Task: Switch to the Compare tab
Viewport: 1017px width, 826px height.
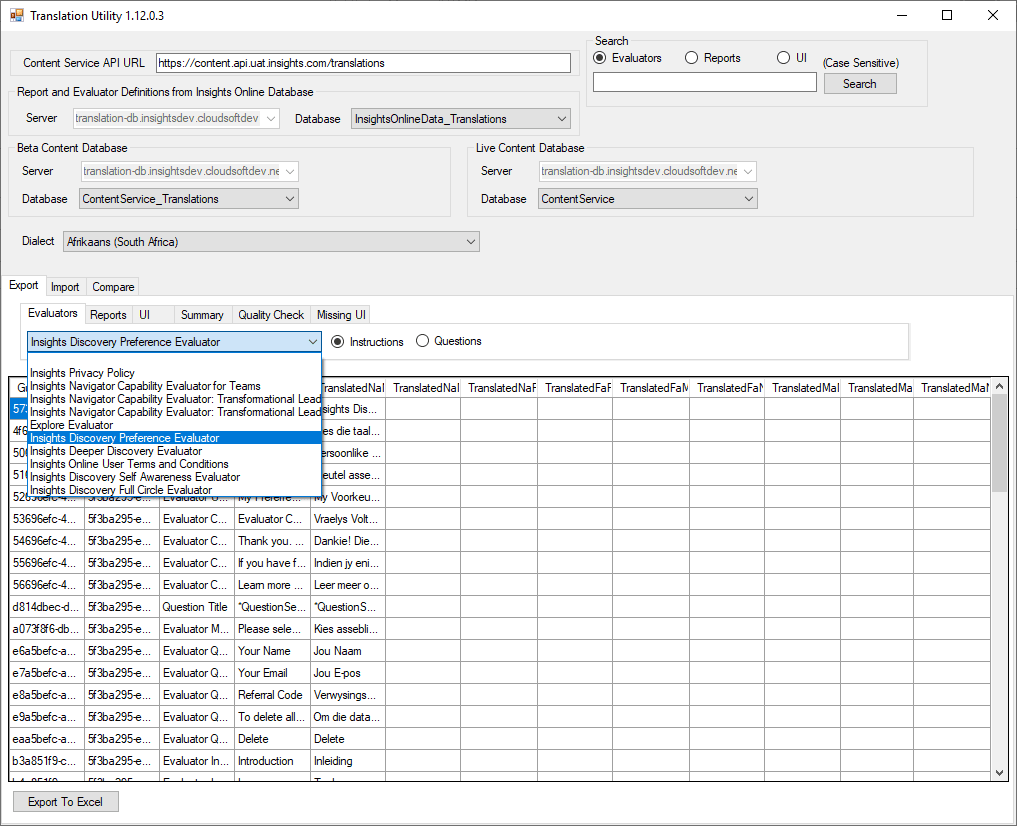Action: click(x=113, y=287)
